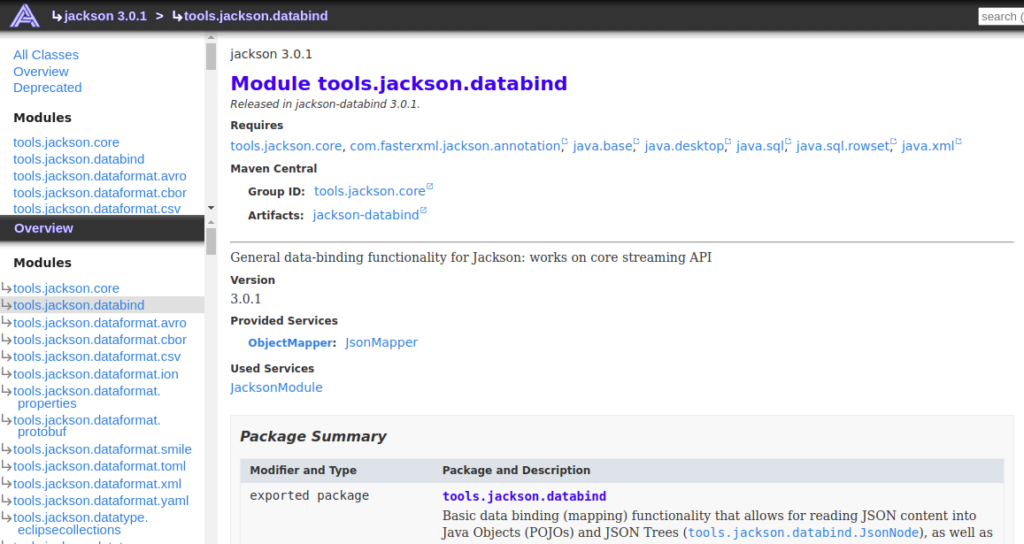Screen dimensions: 1024x544
Task: Open tools.jackson.dataformat.ion tree item
Action: (x=95, y=374)
